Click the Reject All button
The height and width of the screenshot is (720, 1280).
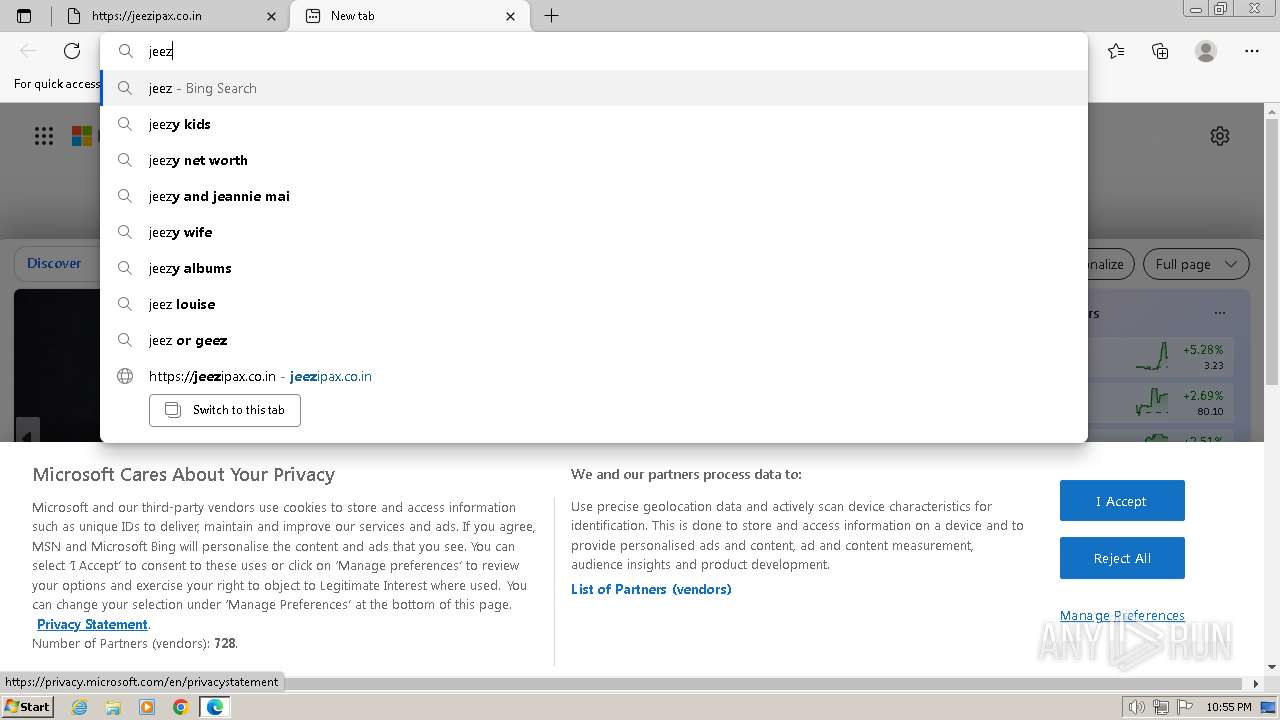pyautogui.click(x=1122, y=558)
